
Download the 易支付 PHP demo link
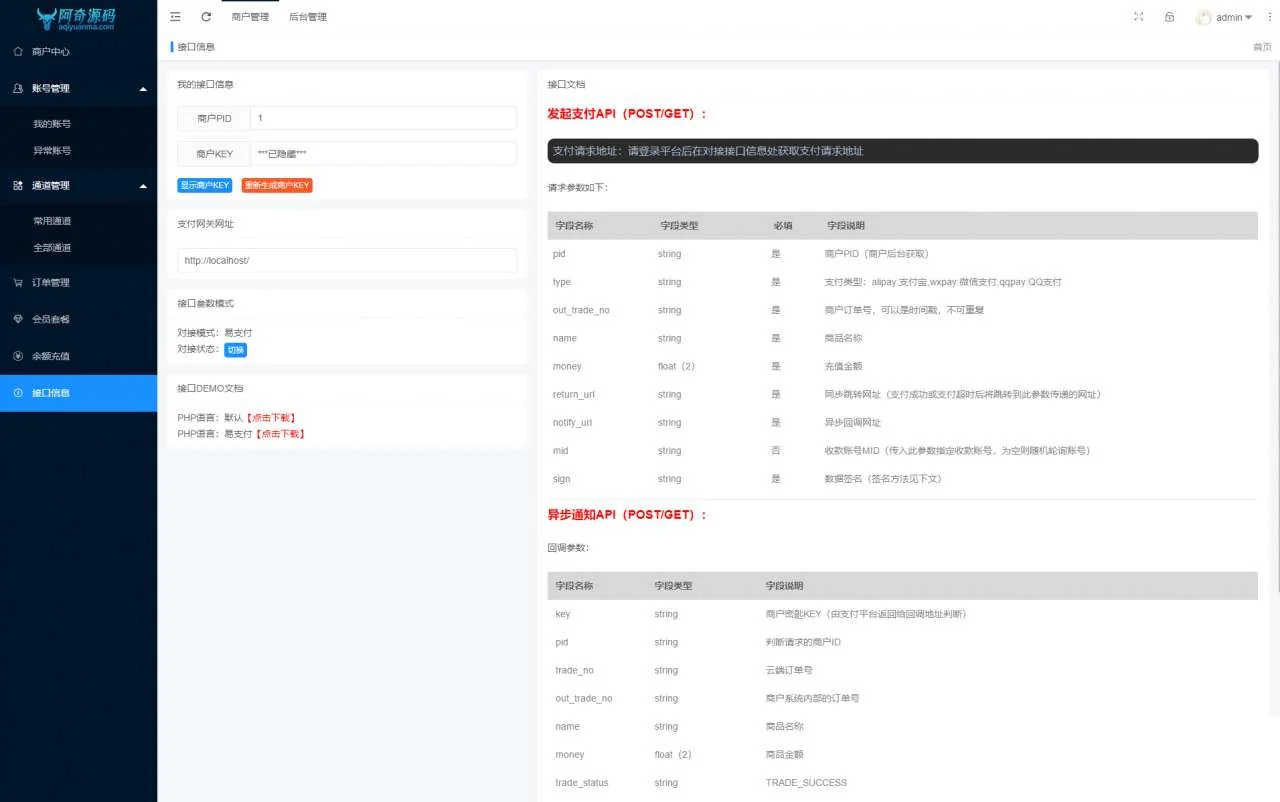[x=279, y=434]
